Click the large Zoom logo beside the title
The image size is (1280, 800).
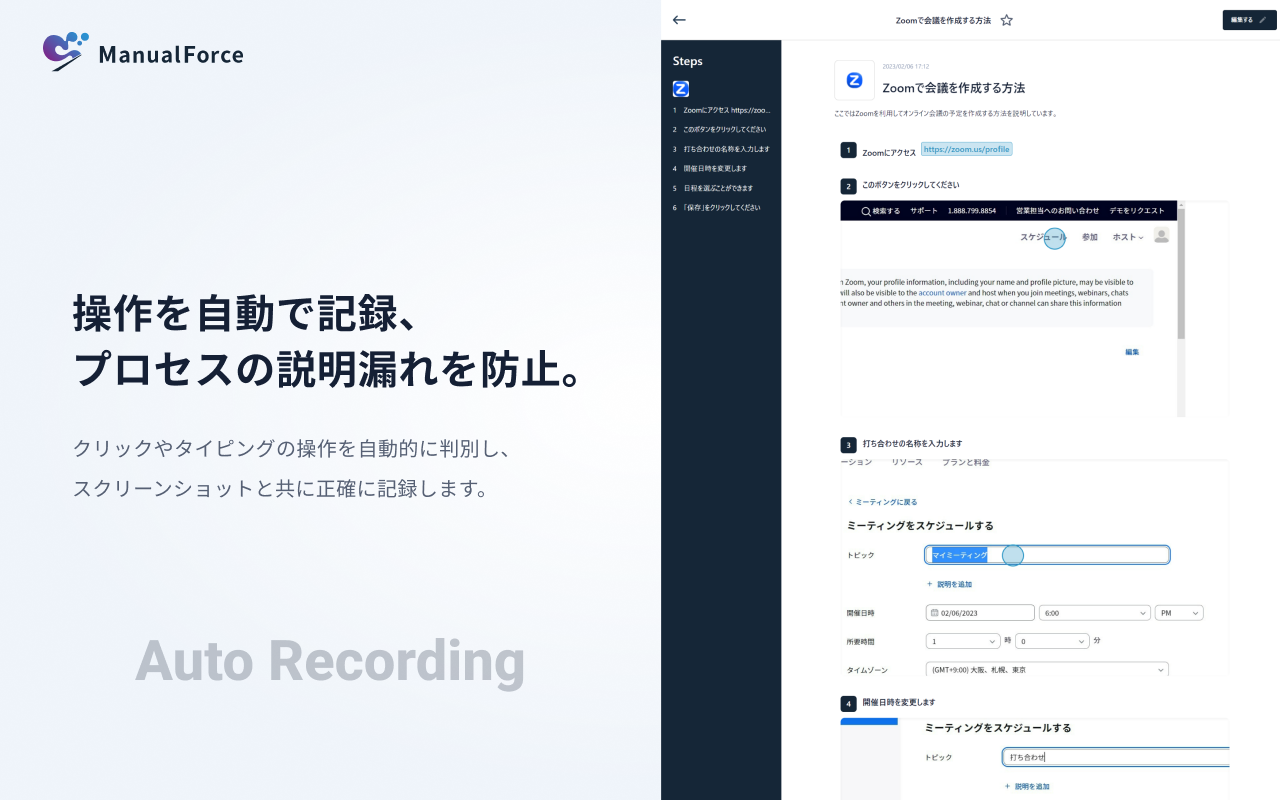click(x=854, y=80)
